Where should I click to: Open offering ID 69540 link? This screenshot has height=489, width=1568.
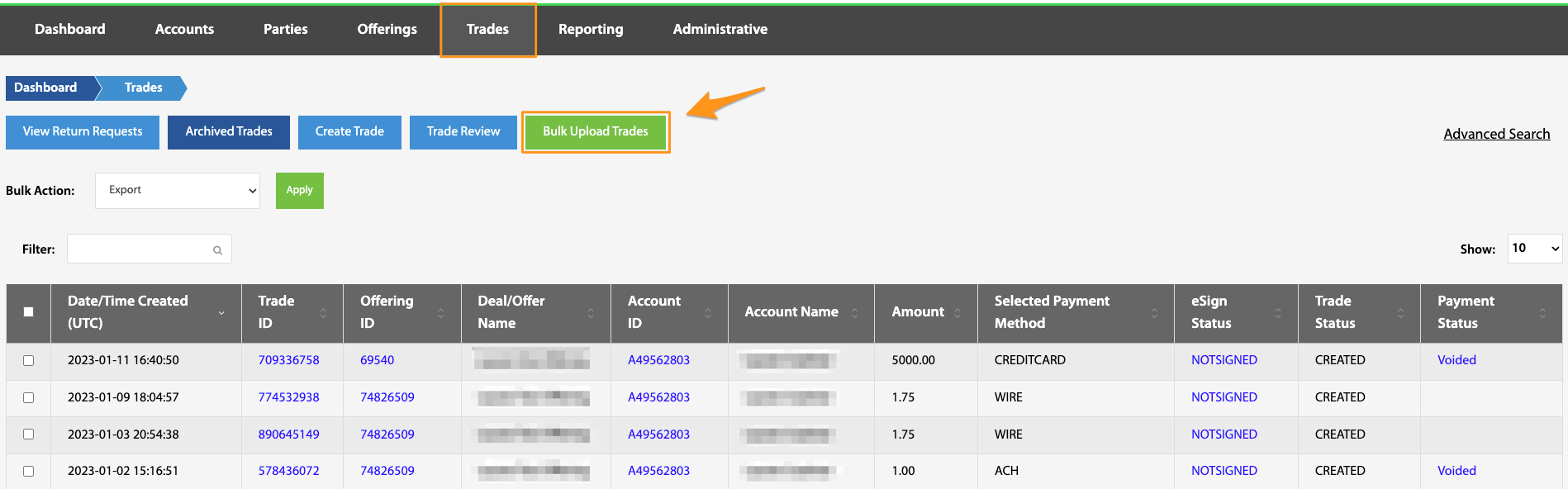click(x=377, y=360)
